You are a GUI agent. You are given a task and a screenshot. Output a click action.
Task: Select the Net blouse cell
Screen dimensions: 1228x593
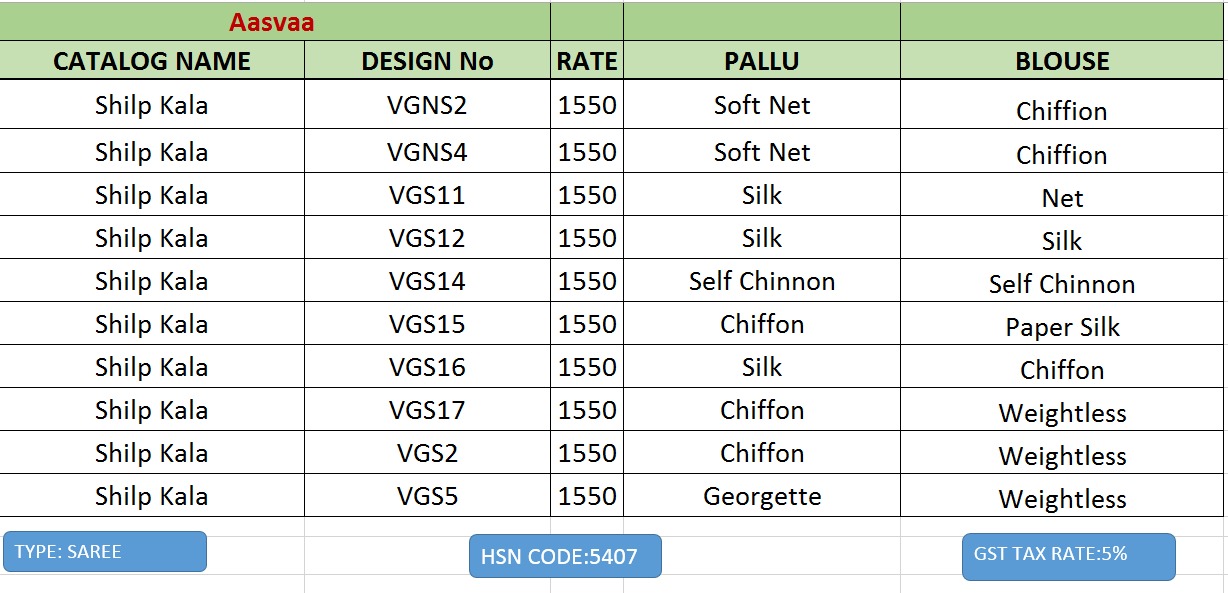1062,197
